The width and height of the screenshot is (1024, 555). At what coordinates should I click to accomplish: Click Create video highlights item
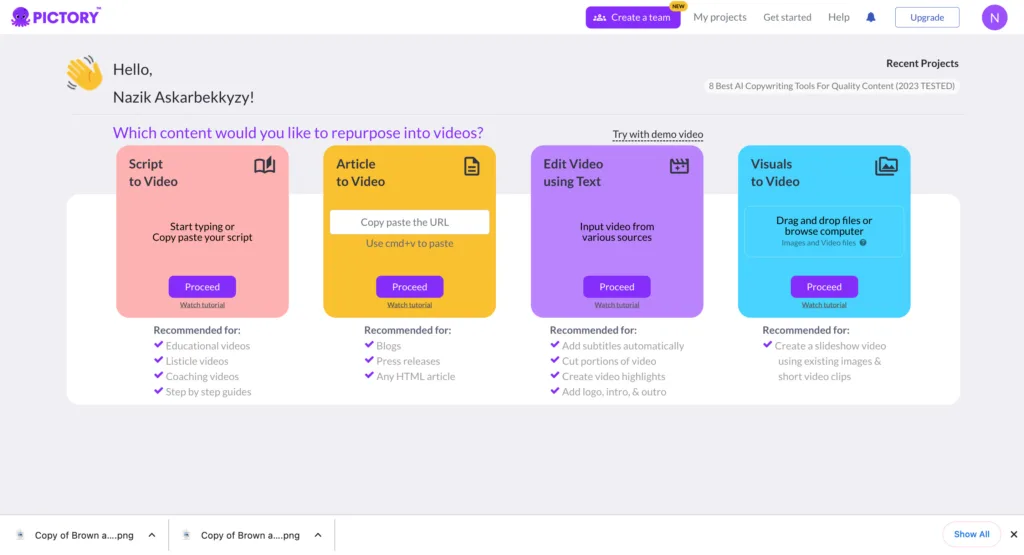point(613,377)
